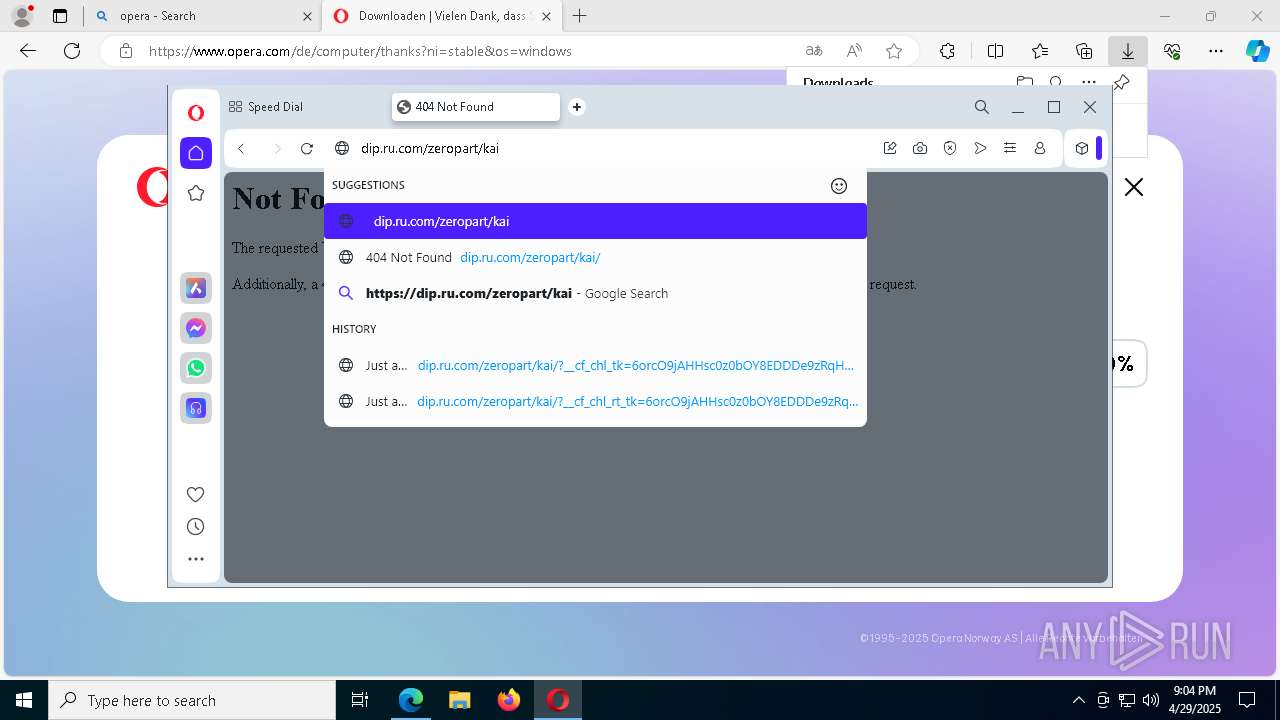1280x720 pixels.
Task: Click taskbar search box
Action: coord(192,700)
